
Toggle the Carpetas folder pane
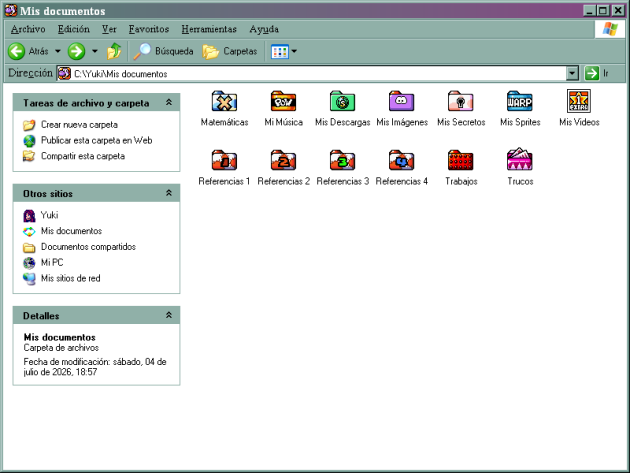click(230, 51)
